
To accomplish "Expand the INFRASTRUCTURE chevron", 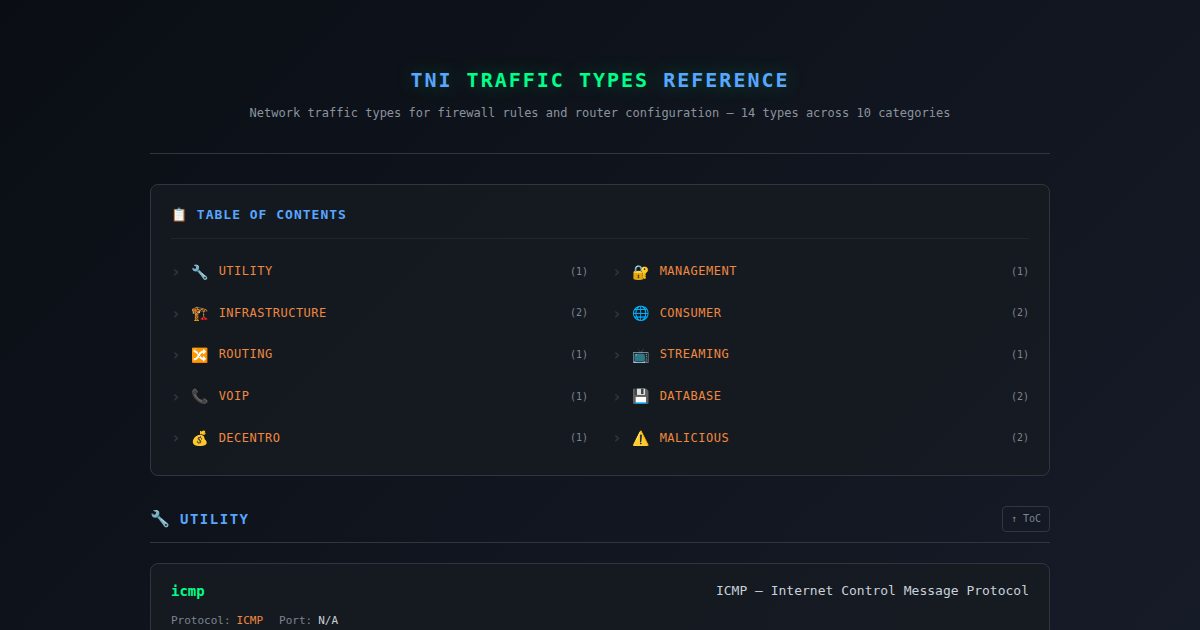I will pyautogui.click(x=176, y=313).
